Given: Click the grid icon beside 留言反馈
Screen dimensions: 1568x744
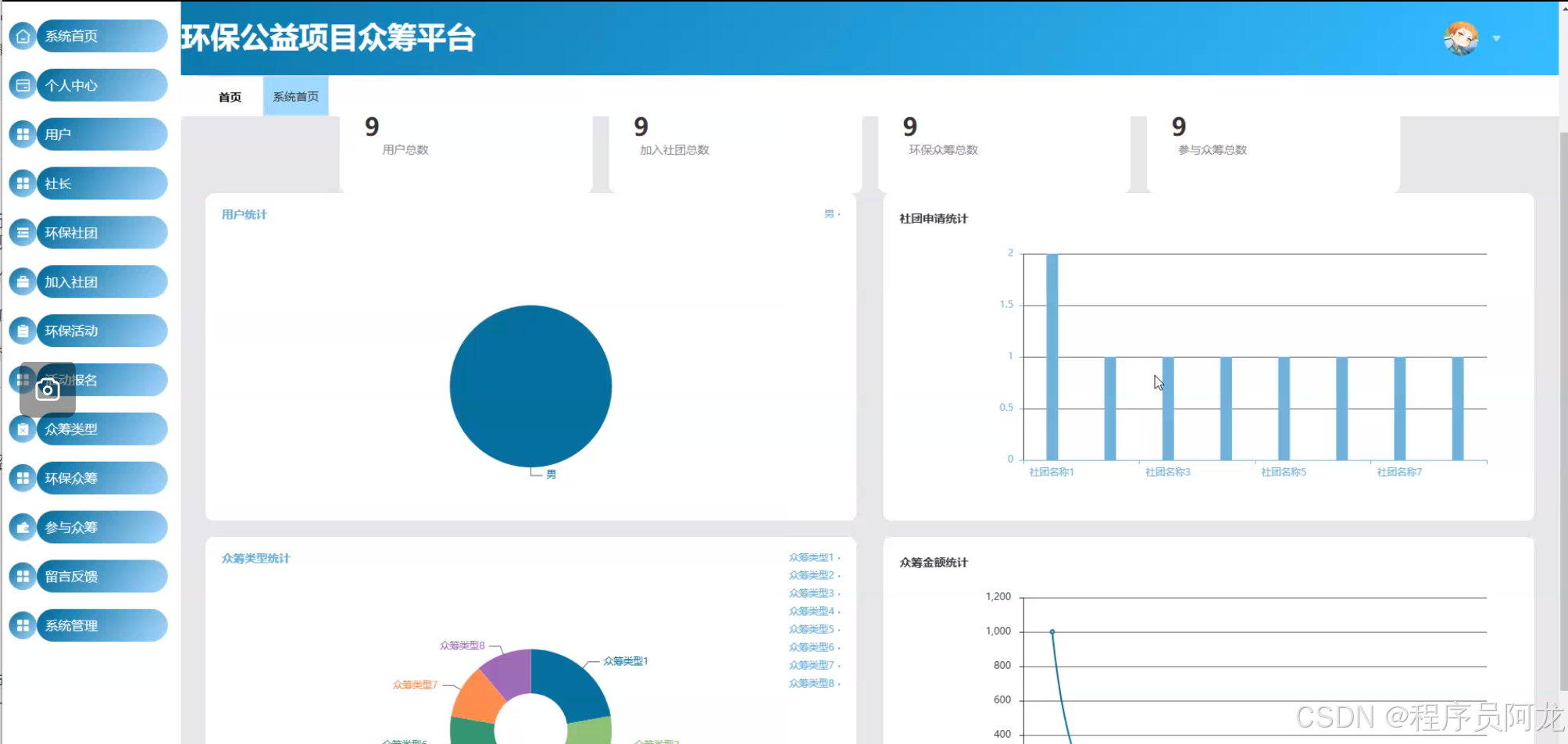Looking at the screenshot, I should coord(23,577).
